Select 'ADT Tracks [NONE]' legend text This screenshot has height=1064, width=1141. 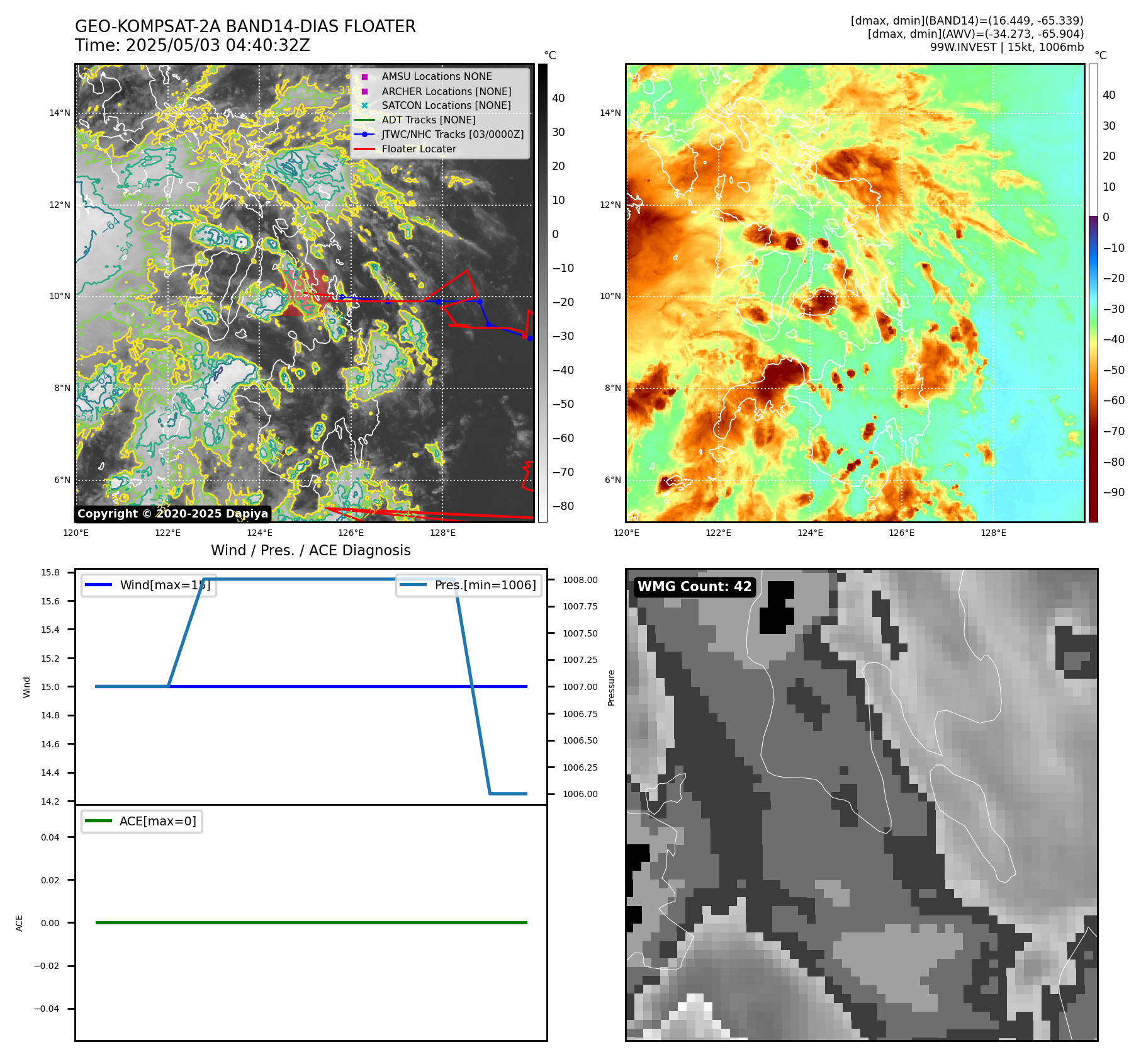click(x=429, y=120)
